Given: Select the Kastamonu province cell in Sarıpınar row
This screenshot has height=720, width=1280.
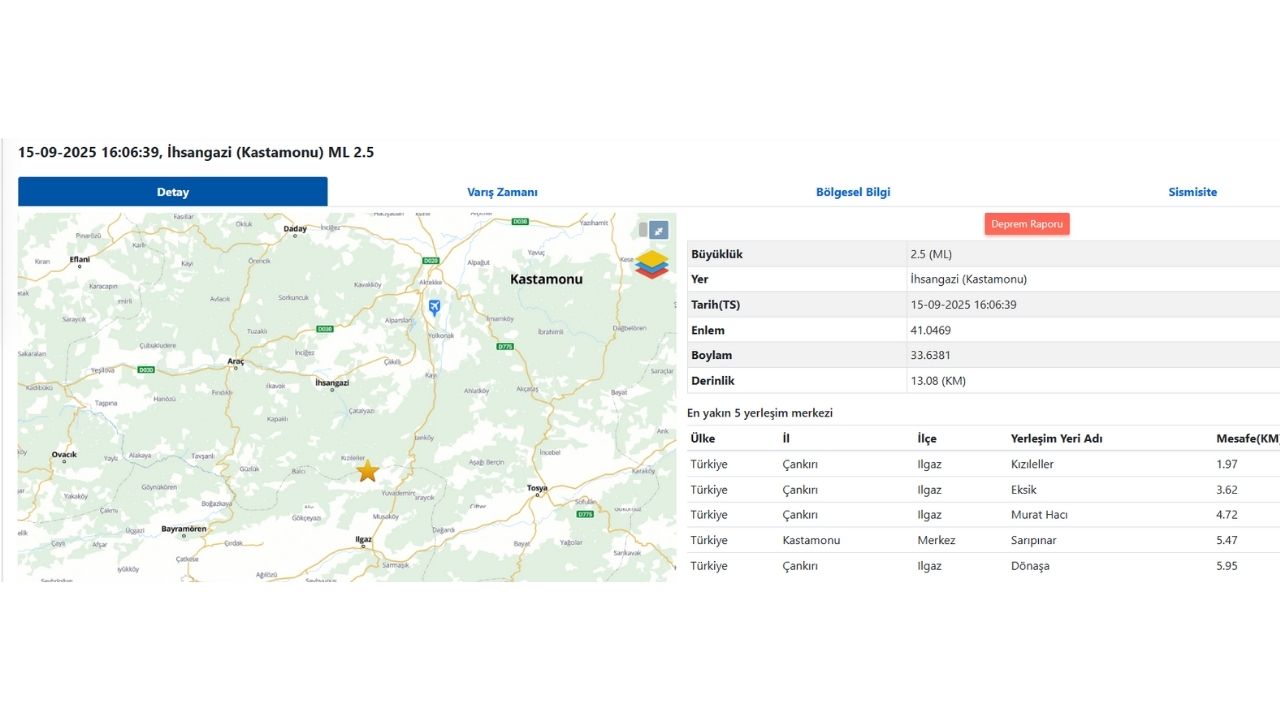Looking at the screenshot, I should pos(811,540).
